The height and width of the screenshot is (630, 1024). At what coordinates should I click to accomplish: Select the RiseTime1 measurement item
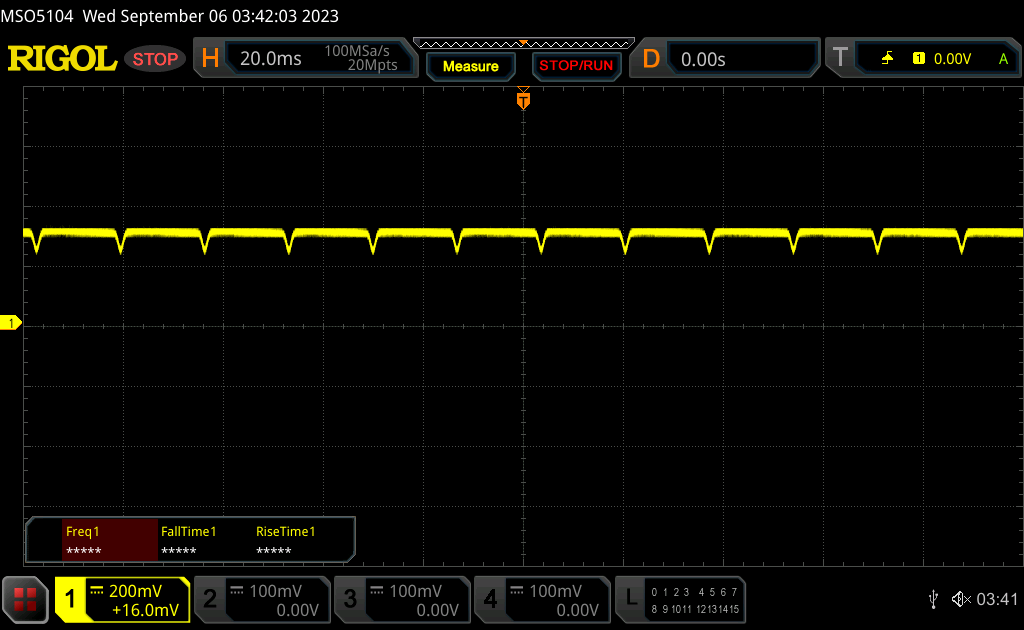click(285, 540)
